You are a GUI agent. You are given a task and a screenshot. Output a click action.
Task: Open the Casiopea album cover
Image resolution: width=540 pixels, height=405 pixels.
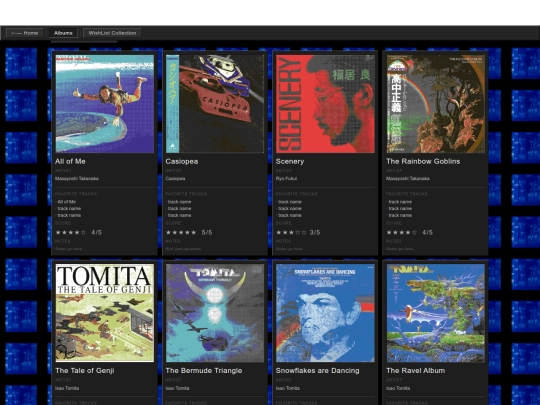click(x=215, y=104)
